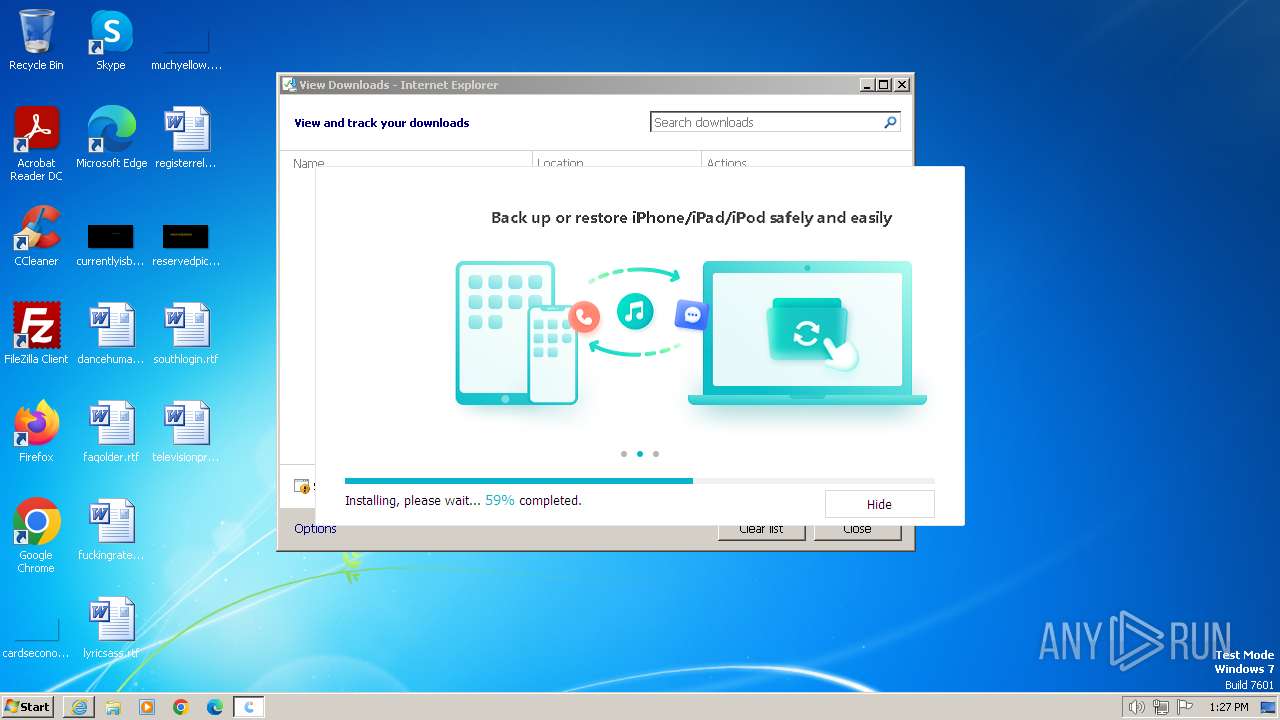Click the Search downloads input field
This screenshot has height=720, width=1280.
(765, 122)
